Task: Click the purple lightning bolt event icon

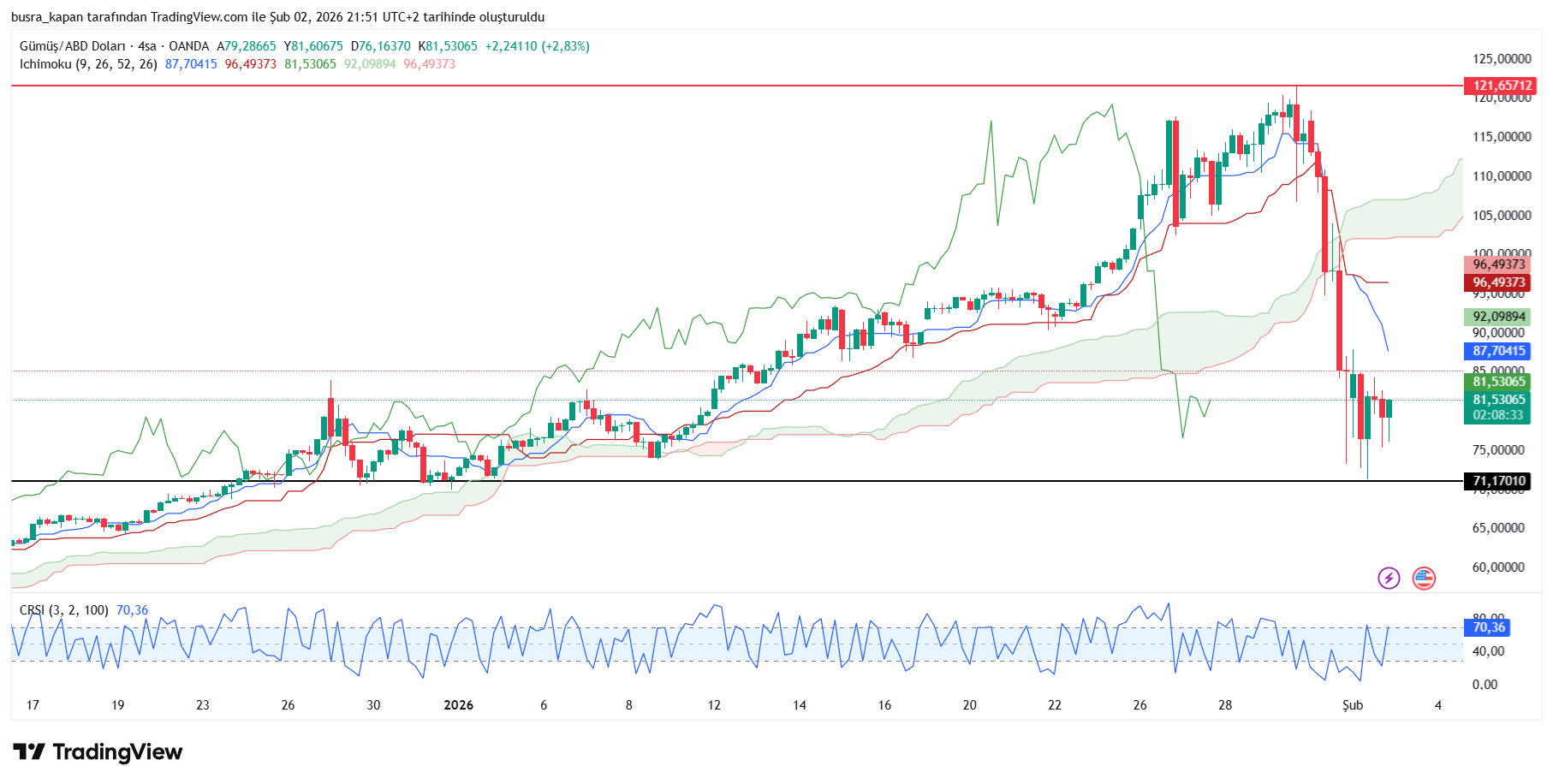Action: (1388, 579)
